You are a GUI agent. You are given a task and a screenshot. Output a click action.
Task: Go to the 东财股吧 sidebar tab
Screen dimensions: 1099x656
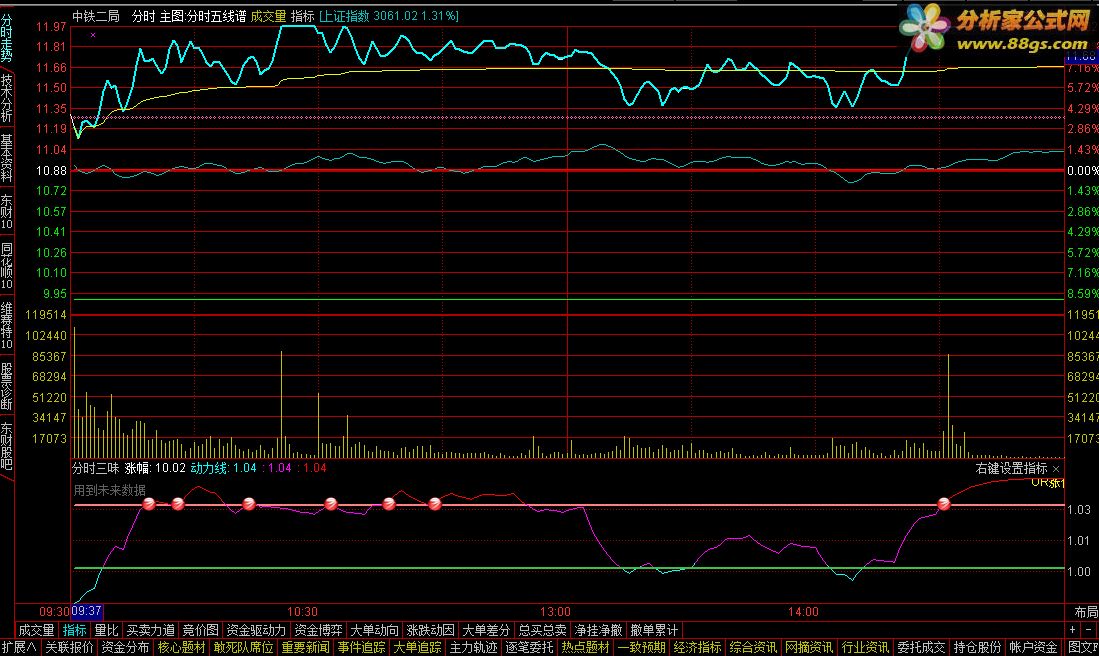[6, 445]
